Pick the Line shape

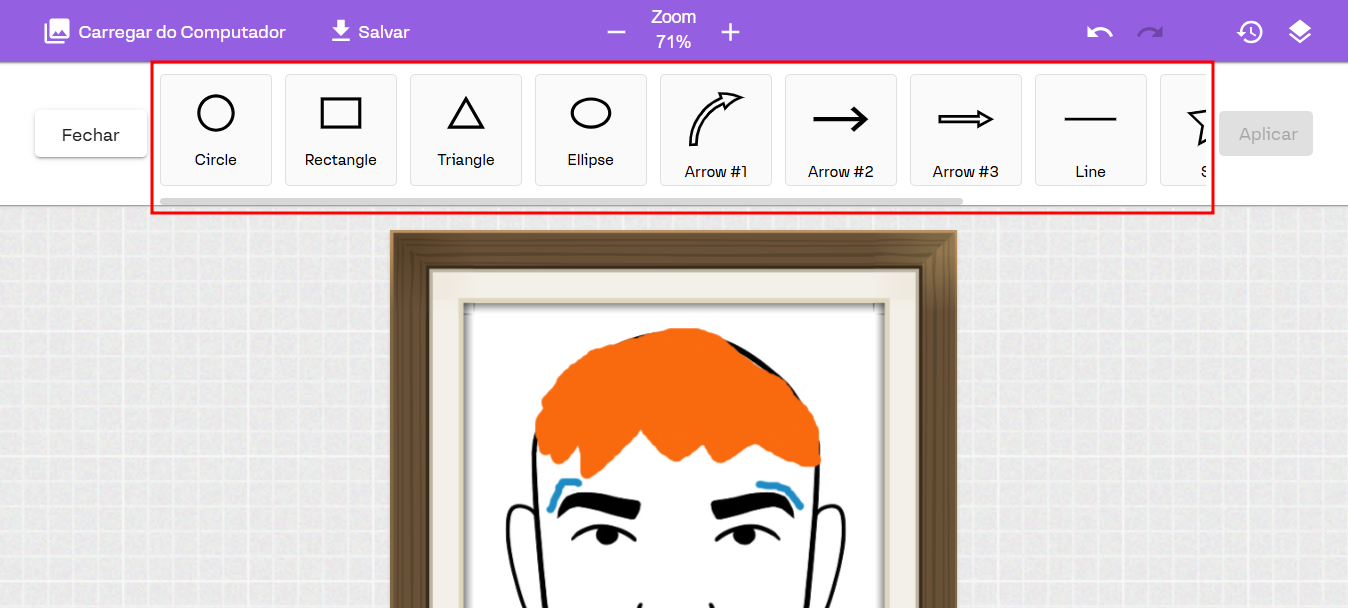click(x=1090, y=130)
